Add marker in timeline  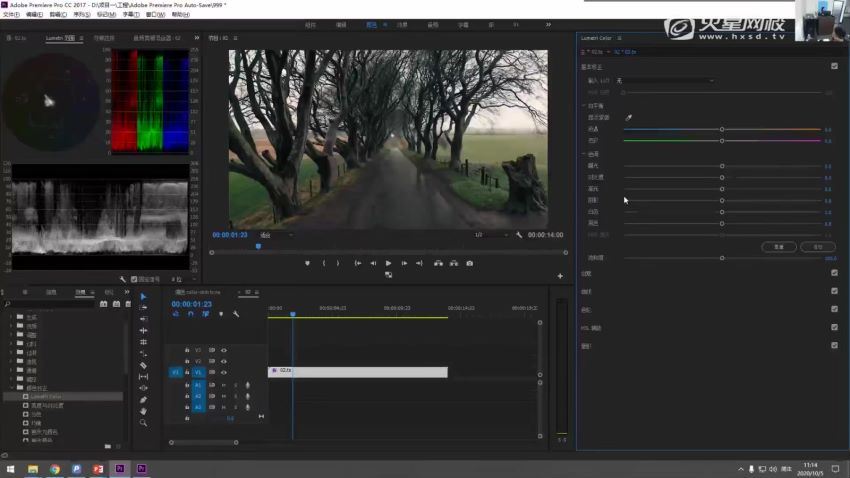pos(221,314)
